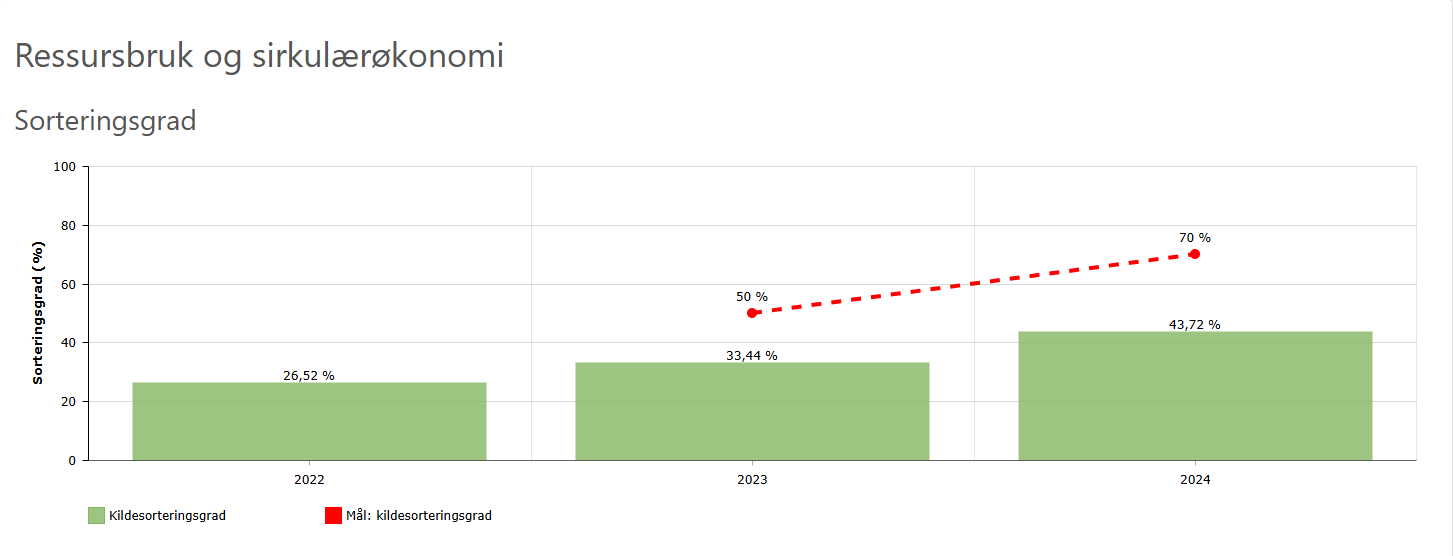Toggle the Kildesorteringsgrad legend label
Viewport: 1453px width, 556px height.
click(167, 516)
